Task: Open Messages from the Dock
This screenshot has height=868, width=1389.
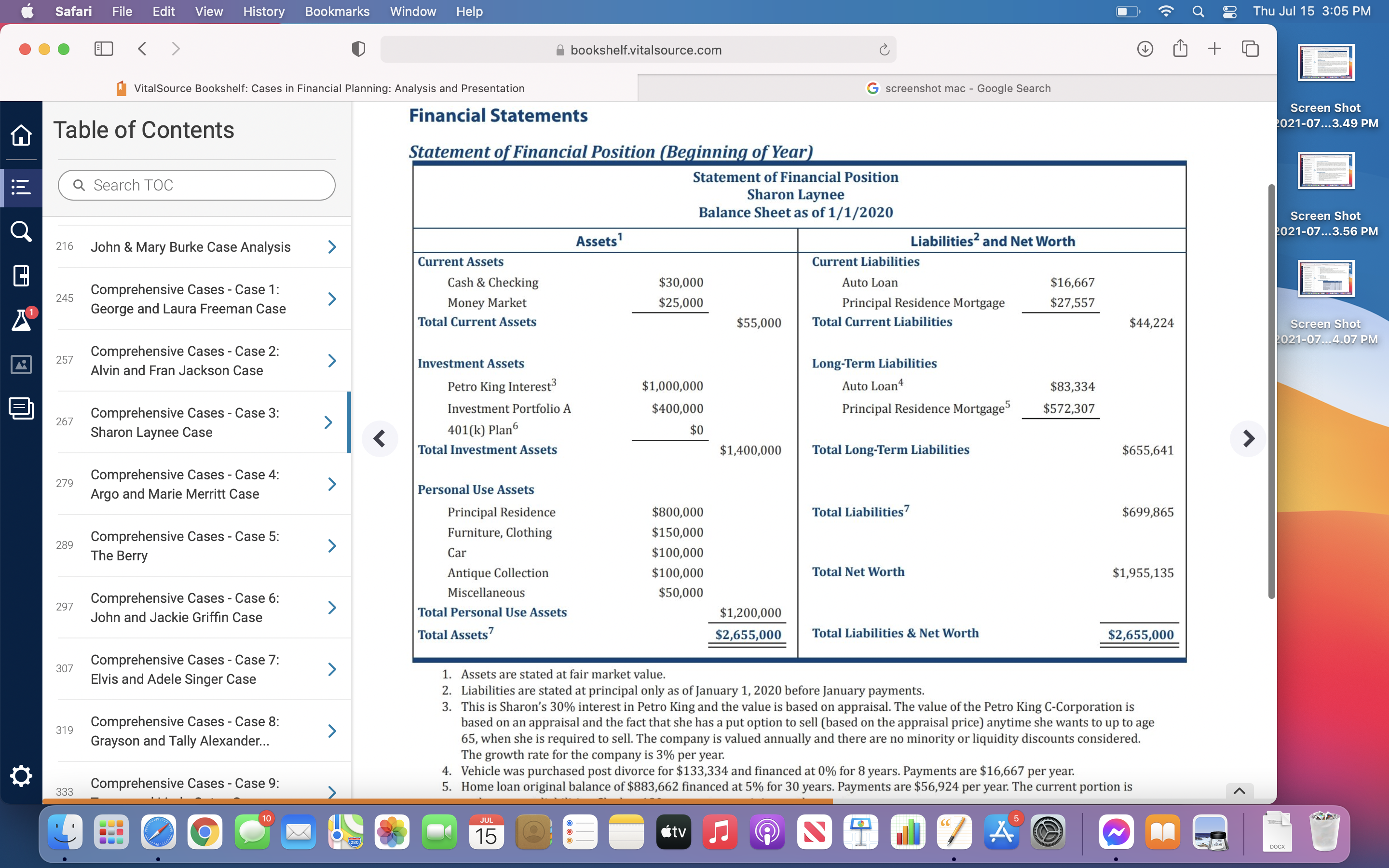Action: pos(252,831)
